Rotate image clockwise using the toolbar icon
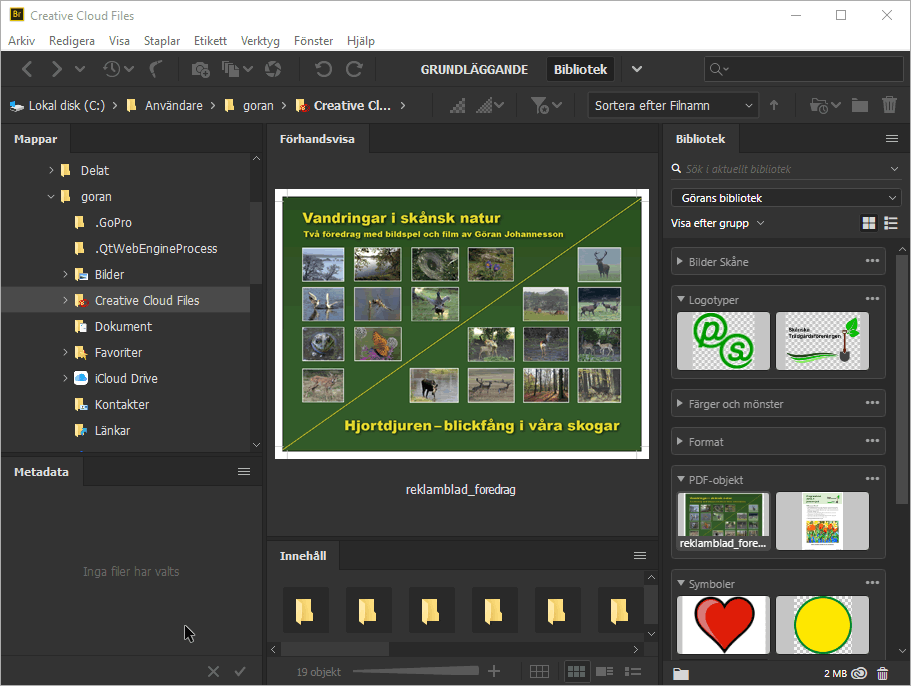 point(354,69)
